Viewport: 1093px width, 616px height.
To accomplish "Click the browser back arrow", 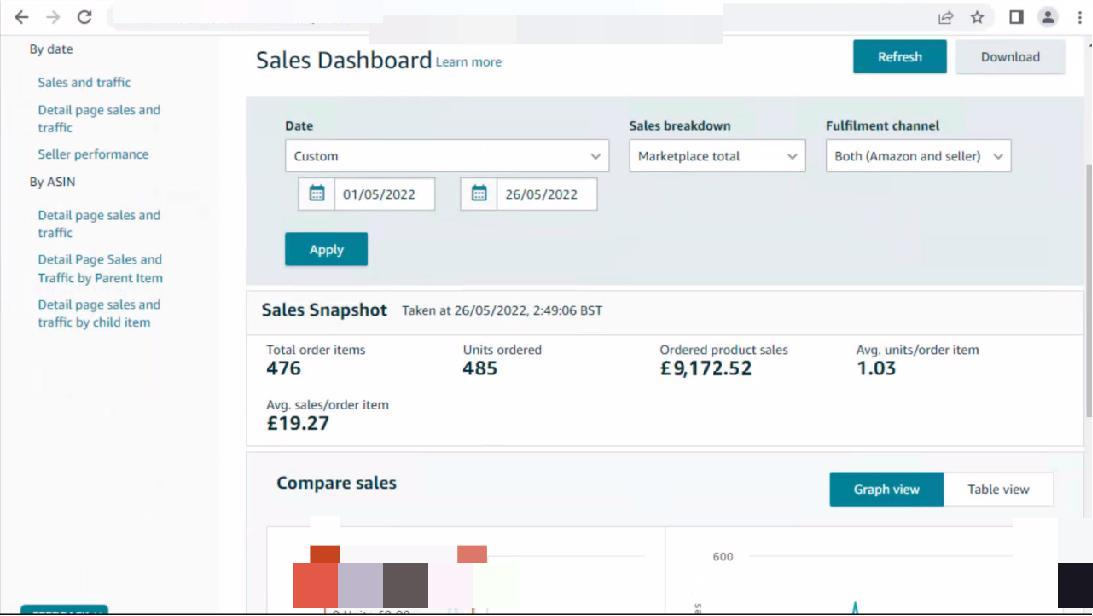I will tap(22, 17).
